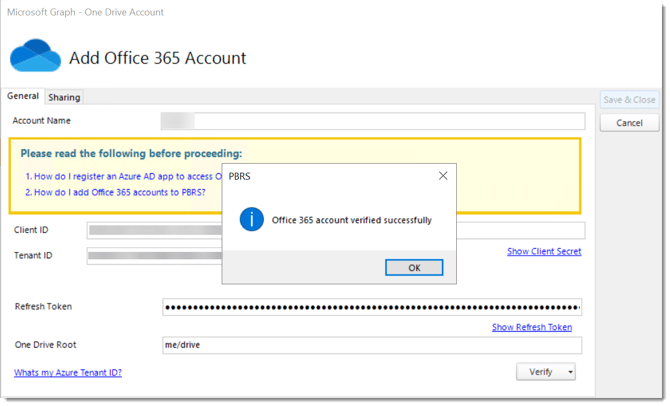Click the Save & Close button
670x406 pixels.
629,100
